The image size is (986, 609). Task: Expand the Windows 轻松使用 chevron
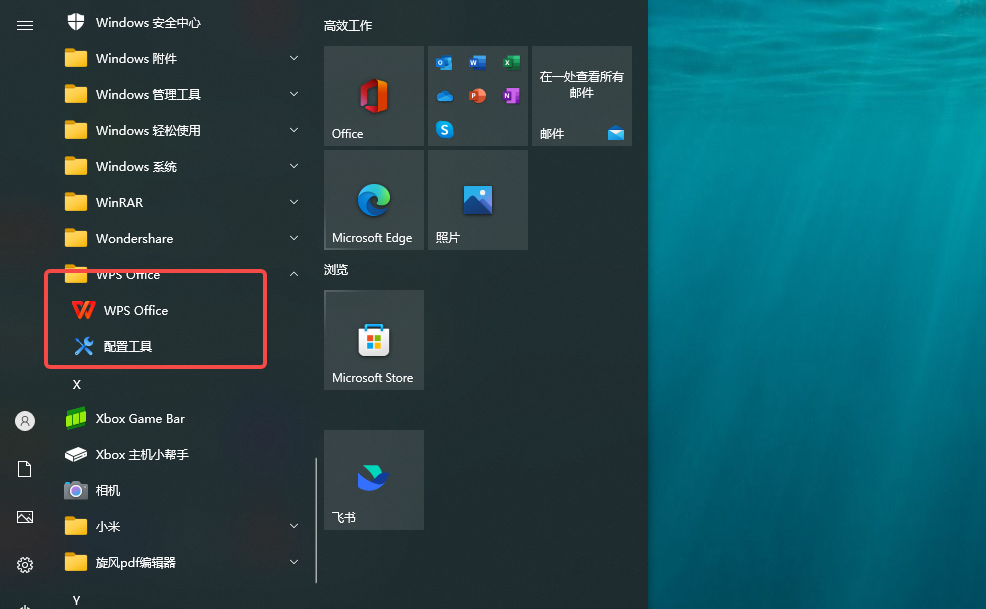click(x=294, y=130)
